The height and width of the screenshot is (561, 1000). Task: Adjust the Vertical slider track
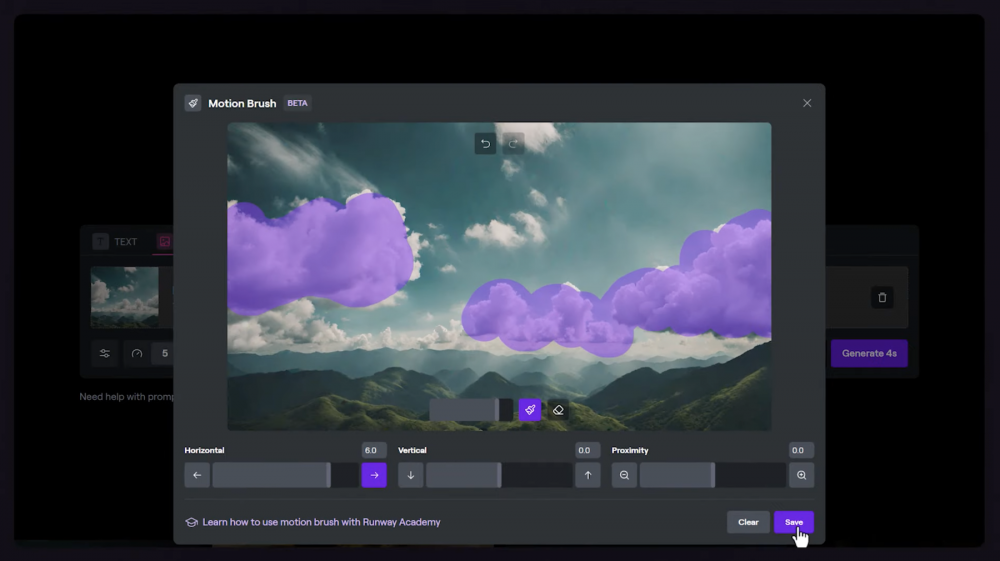click(499, 475)
